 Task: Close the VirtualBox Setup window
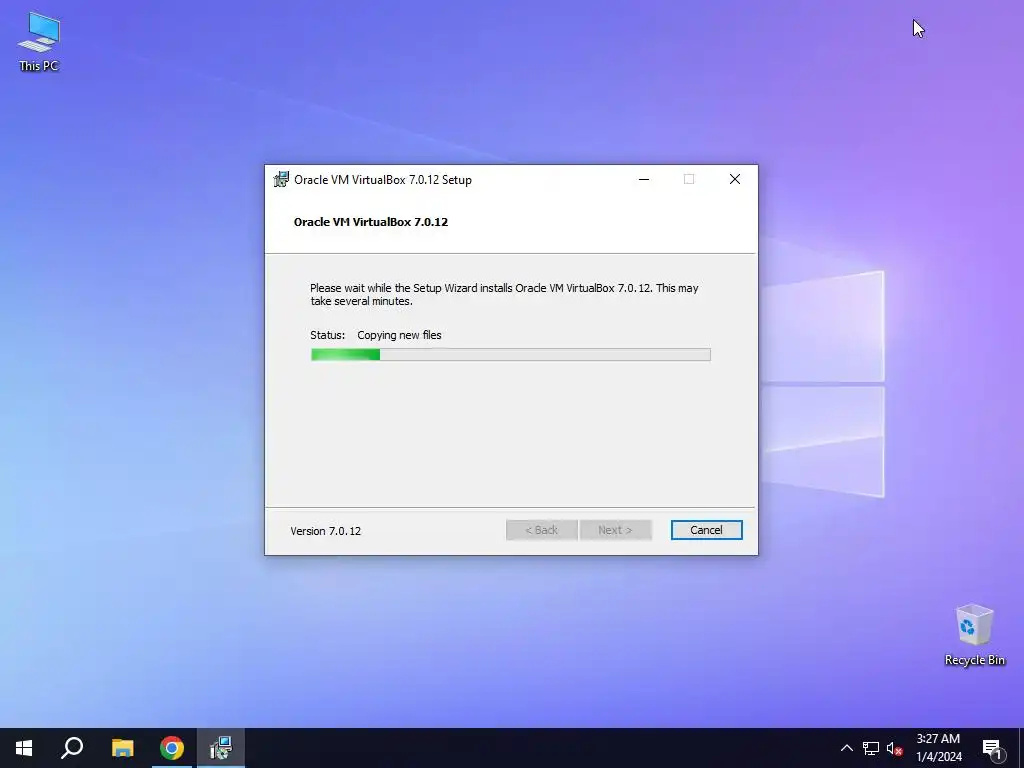point(735,180)
